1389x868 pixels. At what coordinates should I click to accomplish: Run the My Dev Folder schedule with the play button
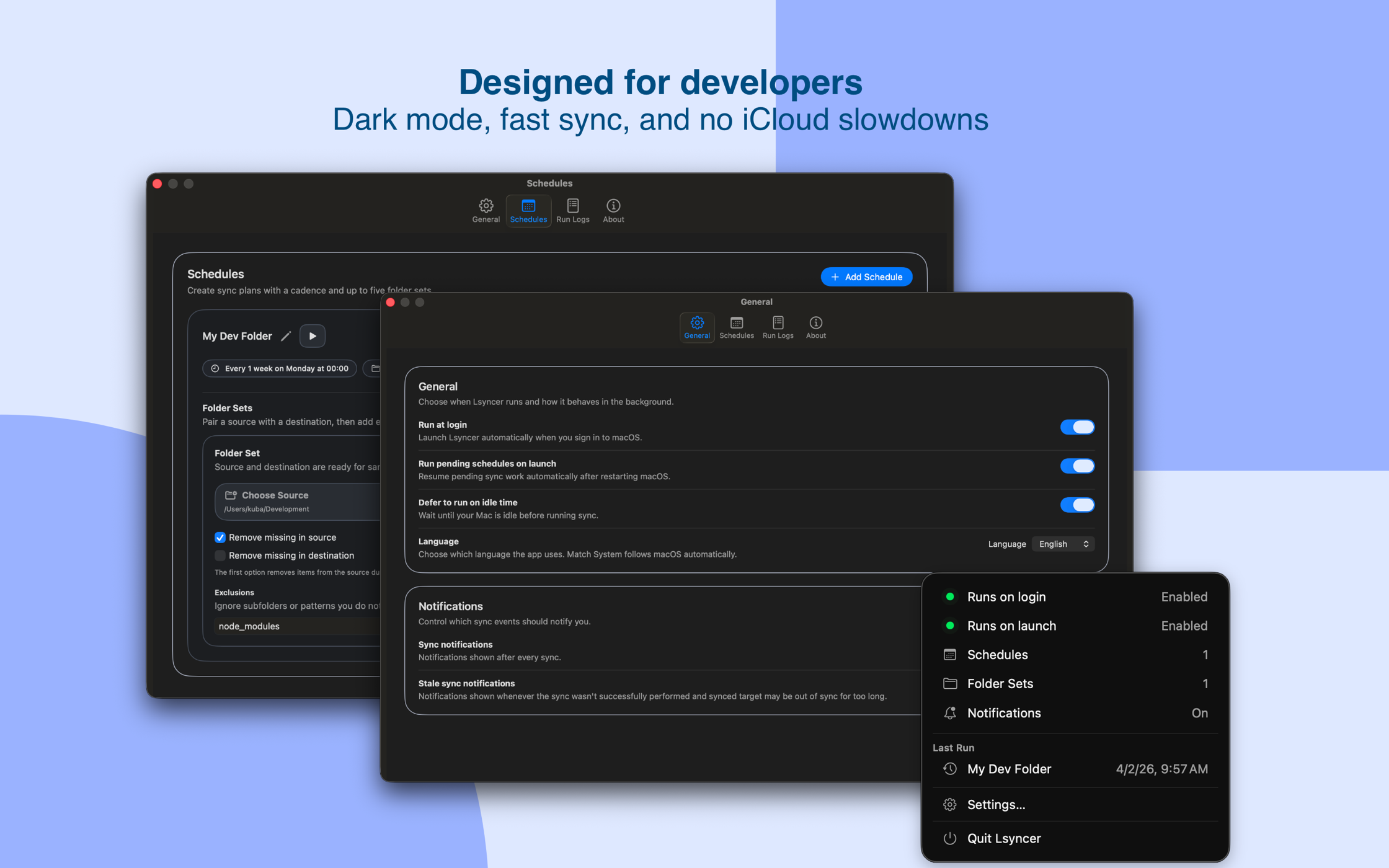click(x=313, y=335)
